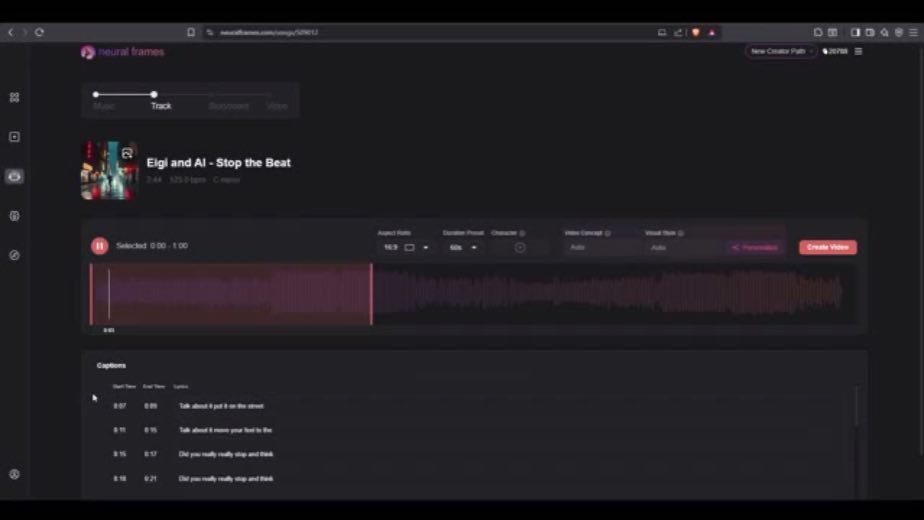924x520 pixels.
Task: Open the bottom sidebar account icon
Action: click(x=15, y=474)
